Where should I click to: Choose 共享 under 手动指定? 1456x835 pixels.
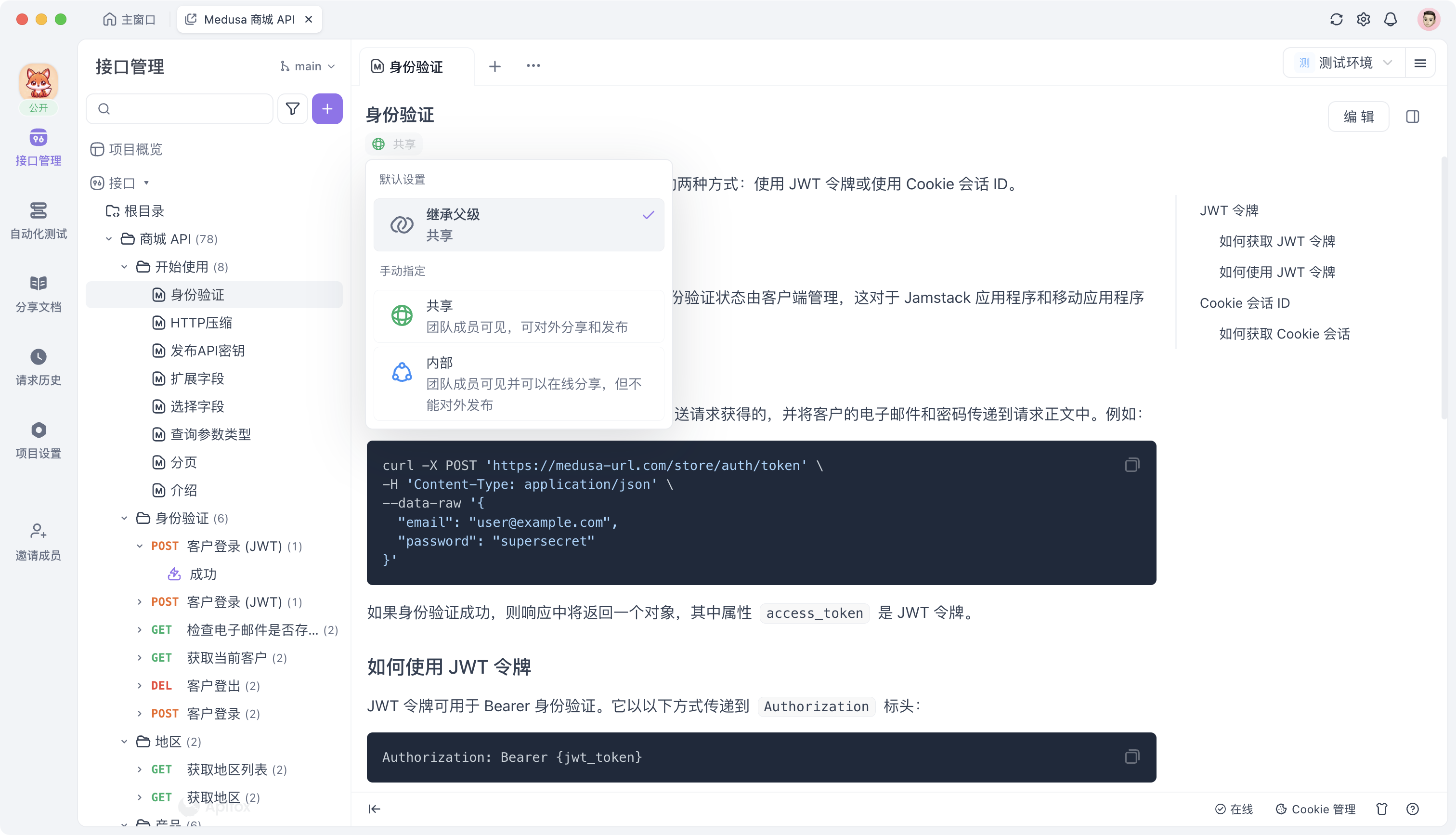click(x=518, y=316)
